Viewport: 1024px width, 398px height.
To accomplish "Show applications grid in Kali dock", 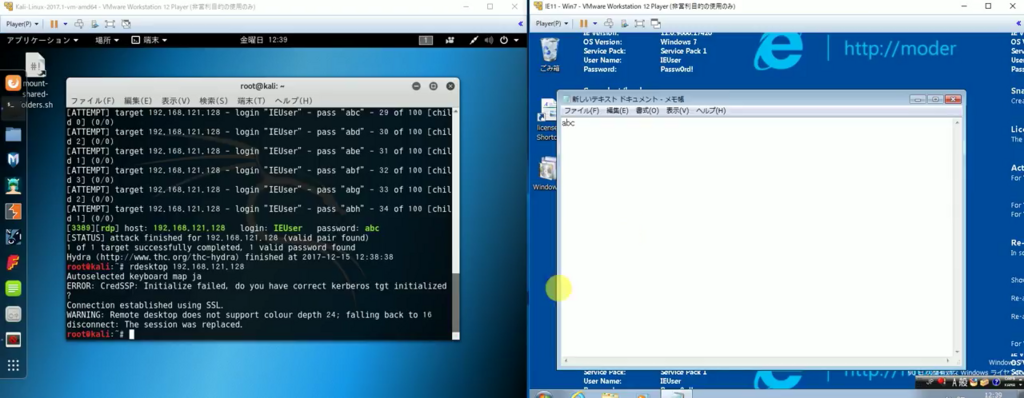I will point(13,365).
